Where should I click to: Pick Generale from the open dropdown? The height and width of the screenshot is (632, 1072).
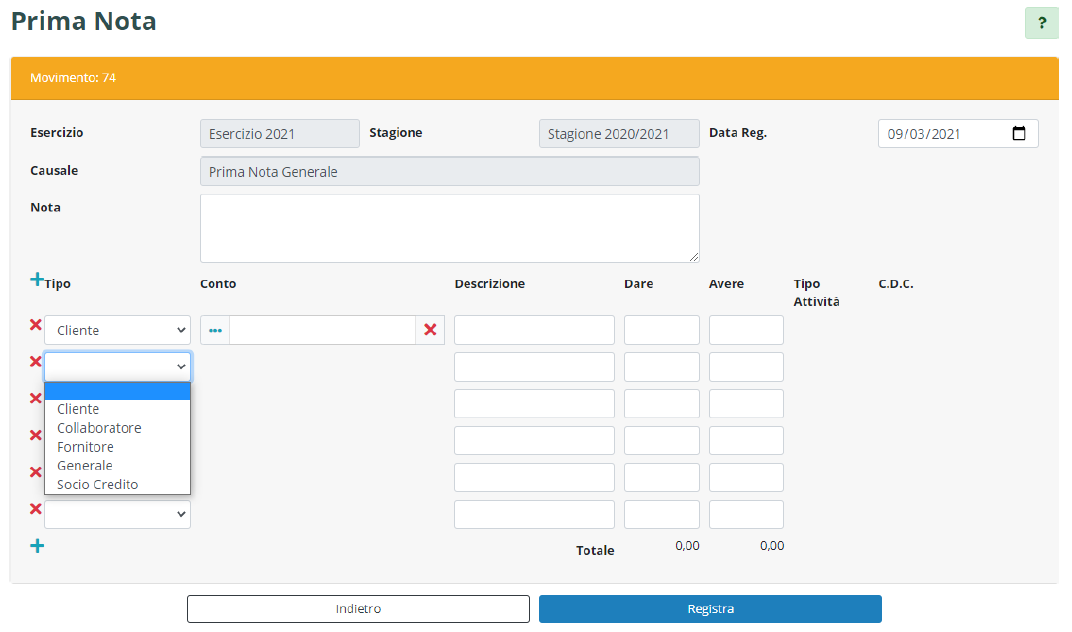(84, 466)
